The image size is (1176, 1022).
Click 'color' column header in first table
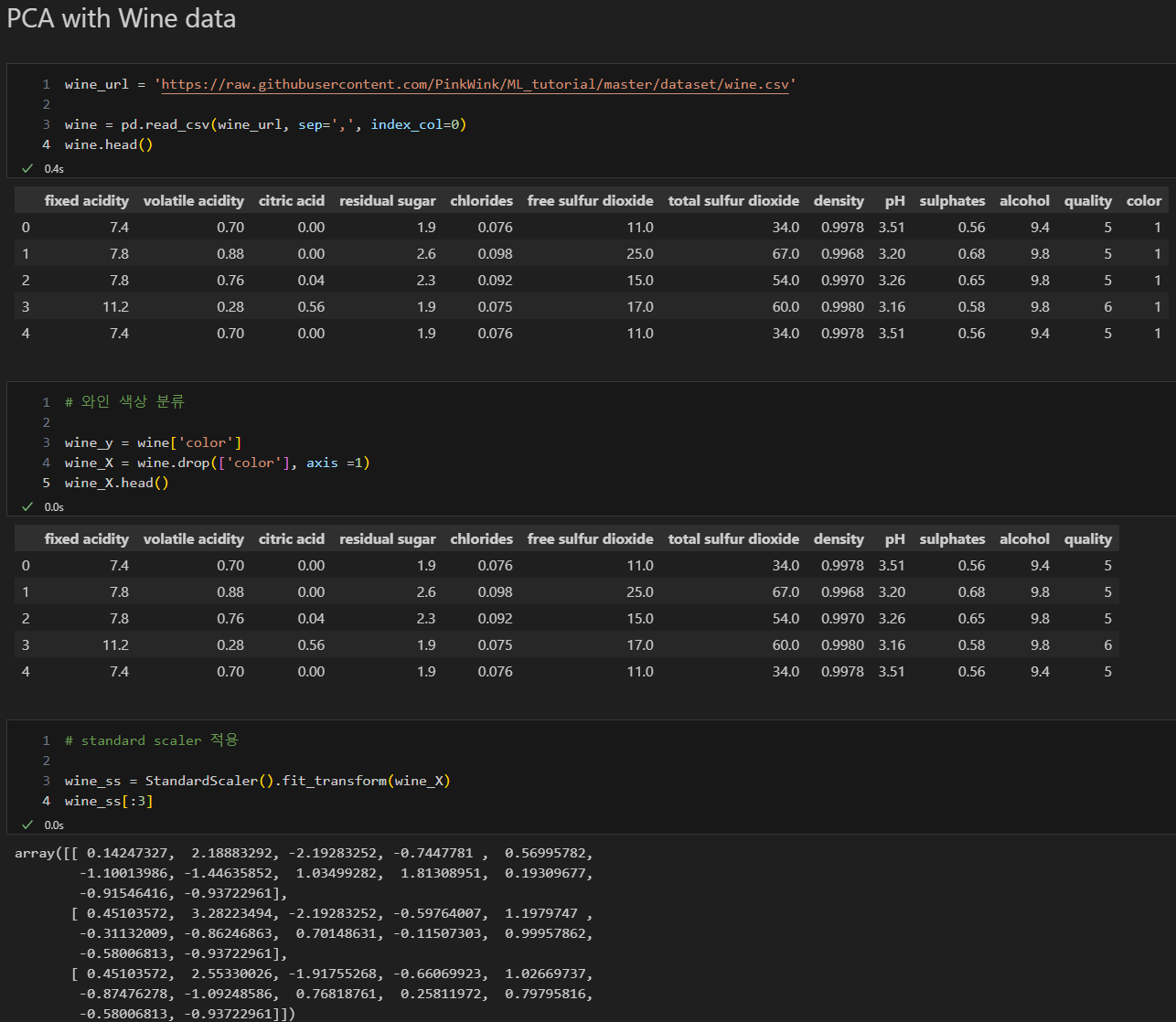(1144, 201)
